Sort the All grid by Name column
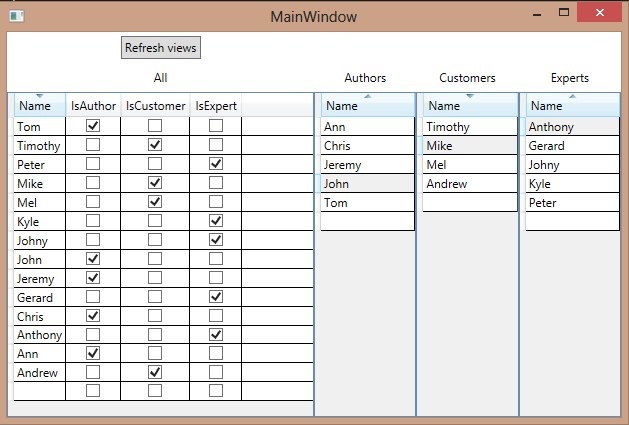Image resolution: width=629 pixels, height=425 pixels. click(36, 106)
